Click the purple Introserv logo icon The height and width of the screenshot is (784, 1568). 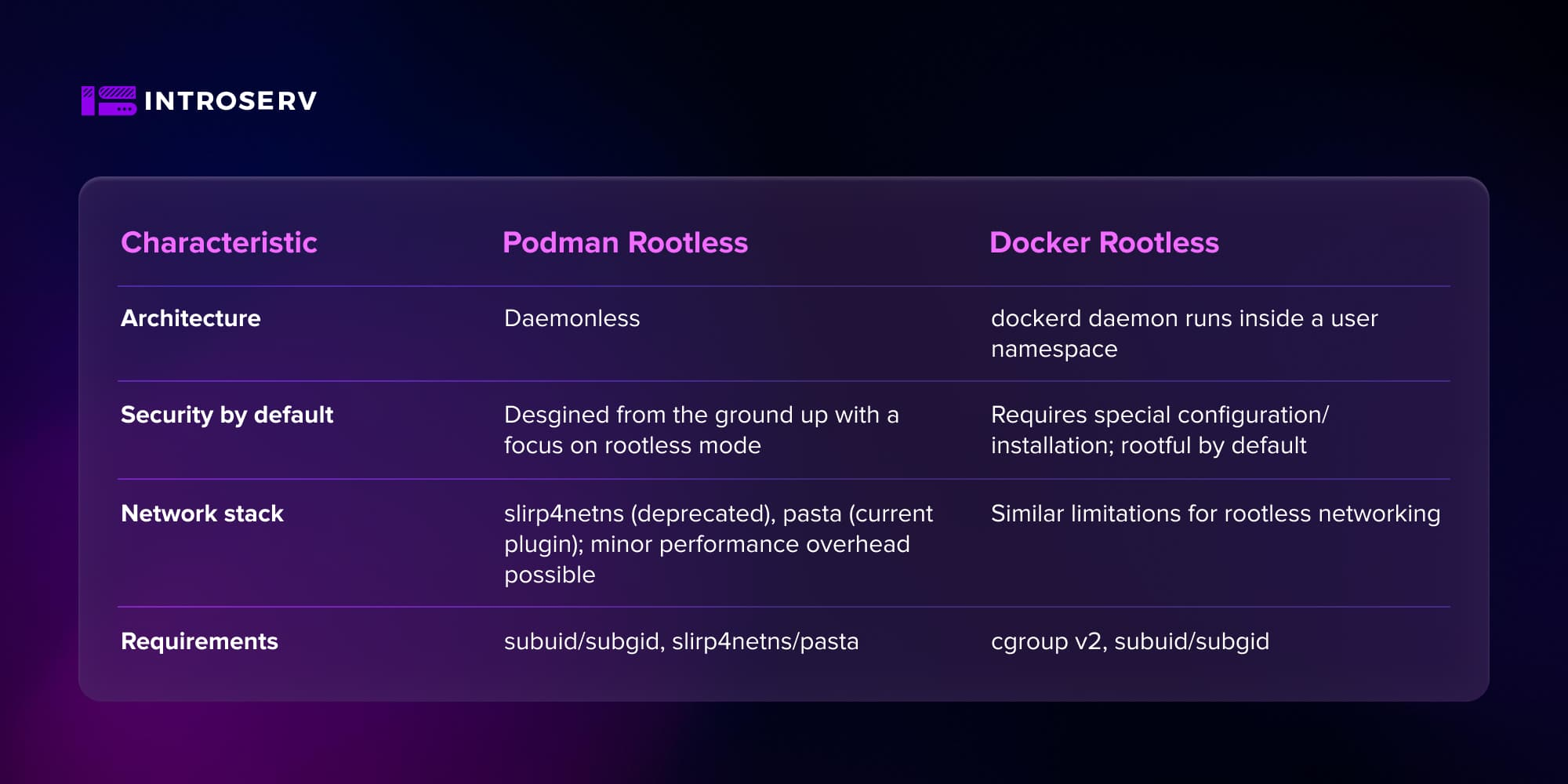coord(108,101)
